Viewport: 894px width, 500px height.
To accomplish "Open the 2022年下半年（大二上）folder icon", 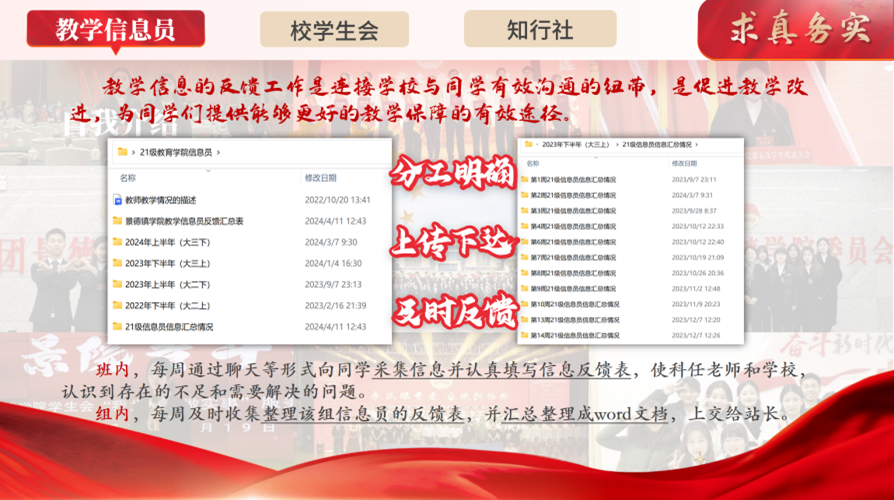I will (x=117, y=305).
